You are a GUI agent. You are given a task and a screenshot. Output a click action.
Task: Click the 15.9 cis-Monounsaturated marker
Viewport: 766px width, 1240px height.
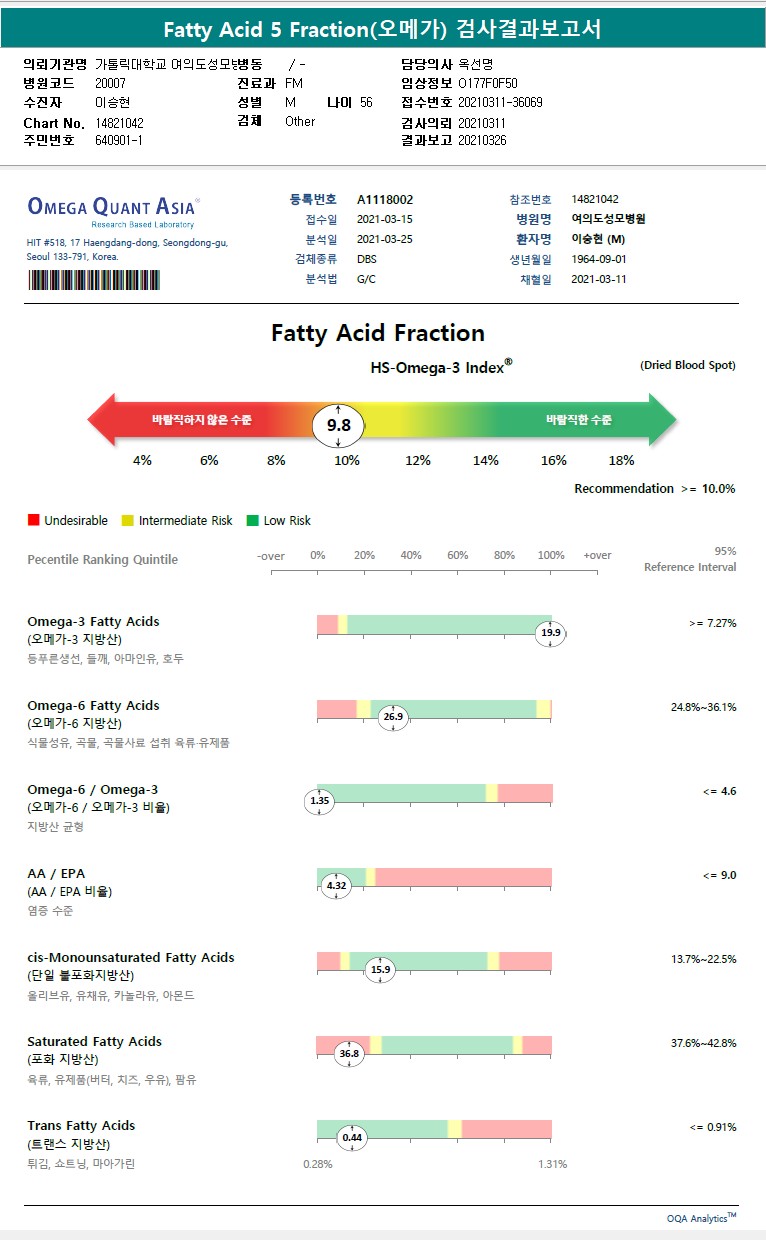380,969
